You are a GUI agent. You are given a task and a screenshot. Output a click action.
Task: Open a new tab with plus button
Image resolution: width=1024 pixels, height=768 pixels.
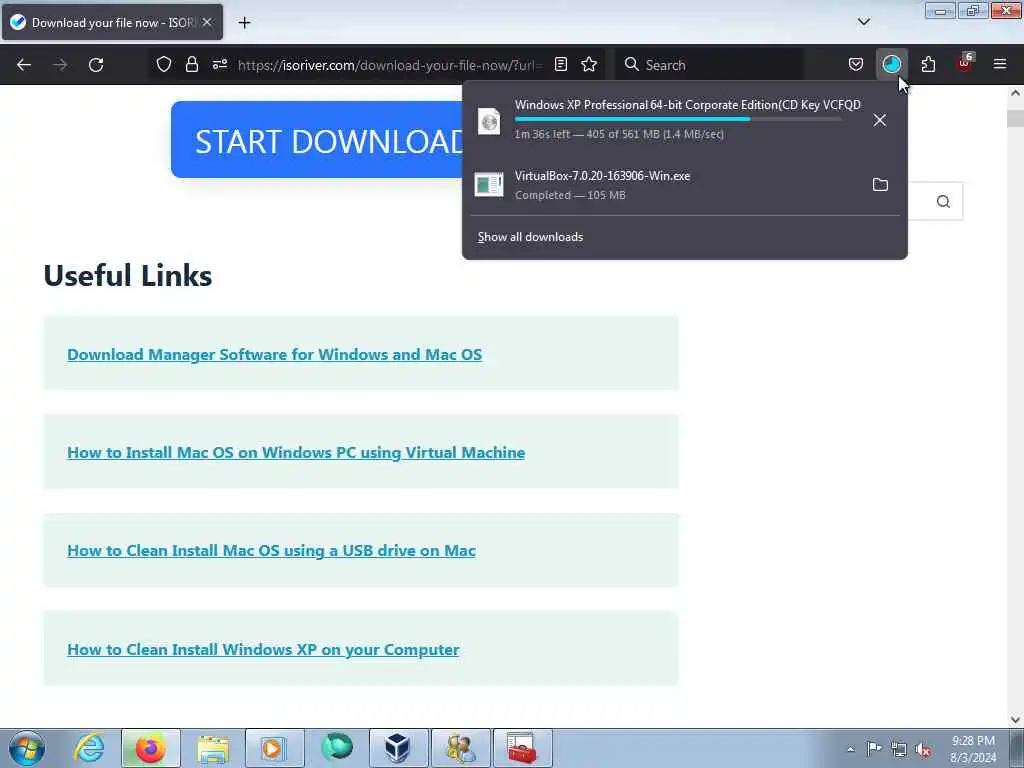244,23
